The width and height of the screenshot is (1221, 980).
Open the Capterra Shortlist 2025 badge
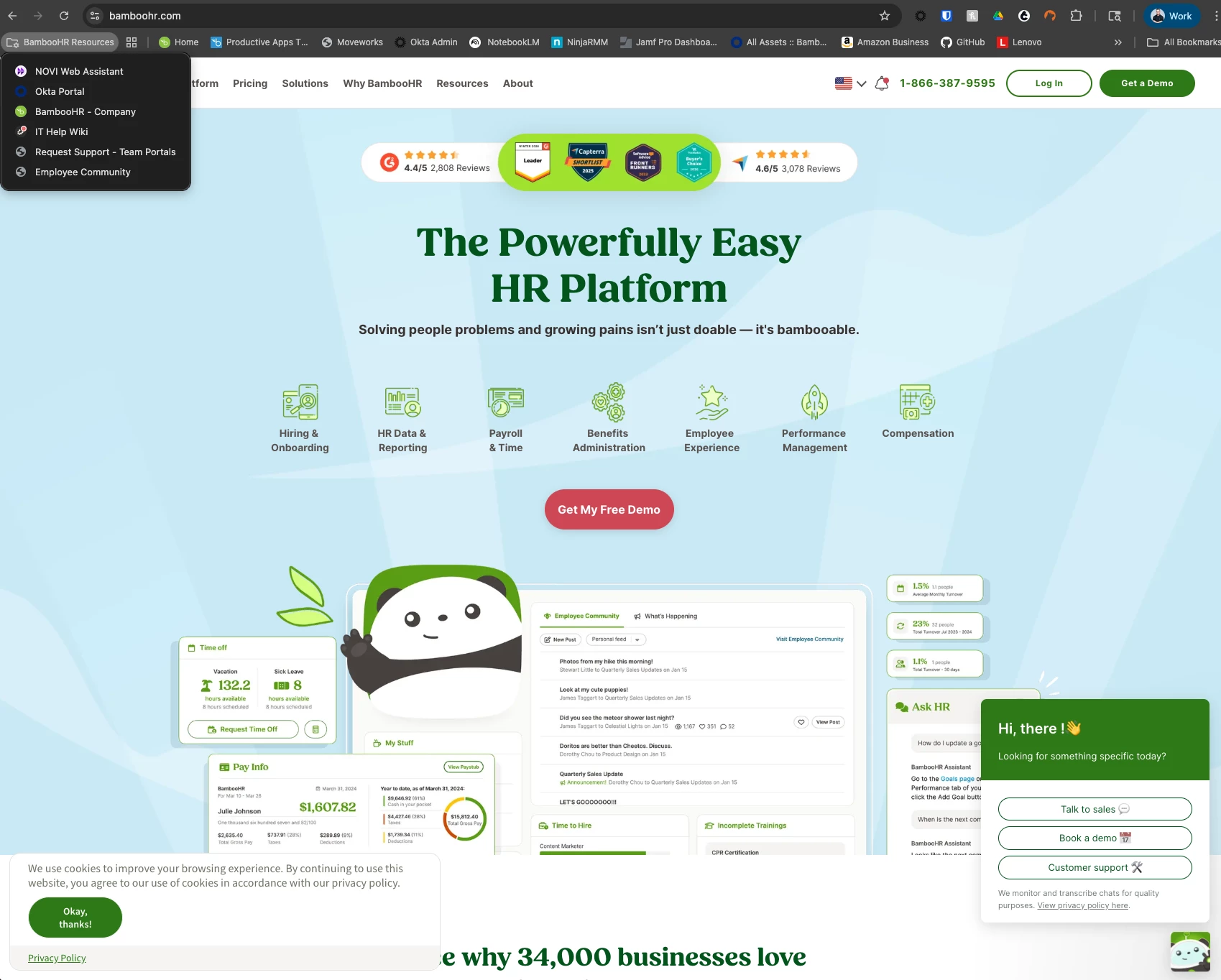589,162
